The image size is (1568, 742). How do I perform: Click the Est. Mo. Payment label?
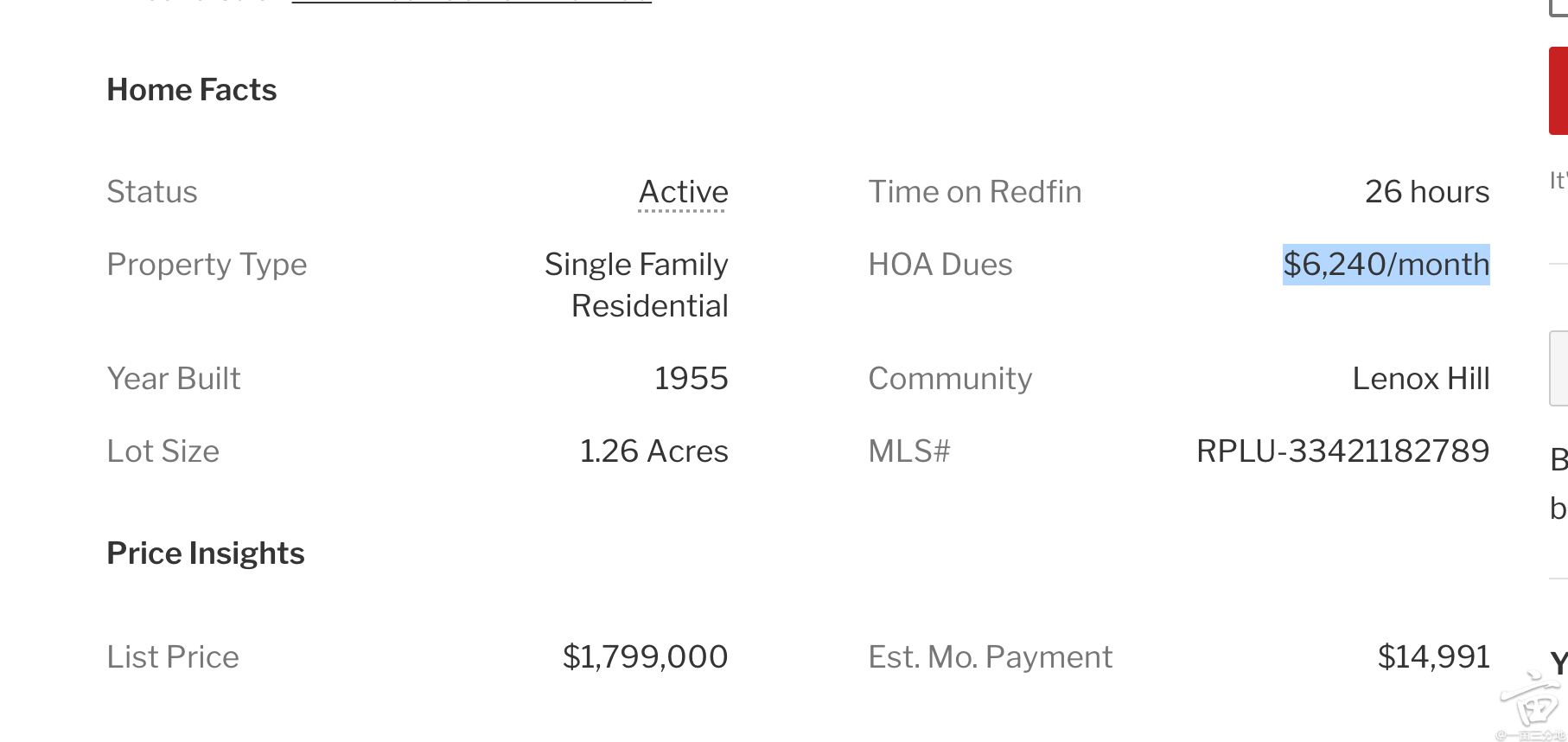point(990,657)
